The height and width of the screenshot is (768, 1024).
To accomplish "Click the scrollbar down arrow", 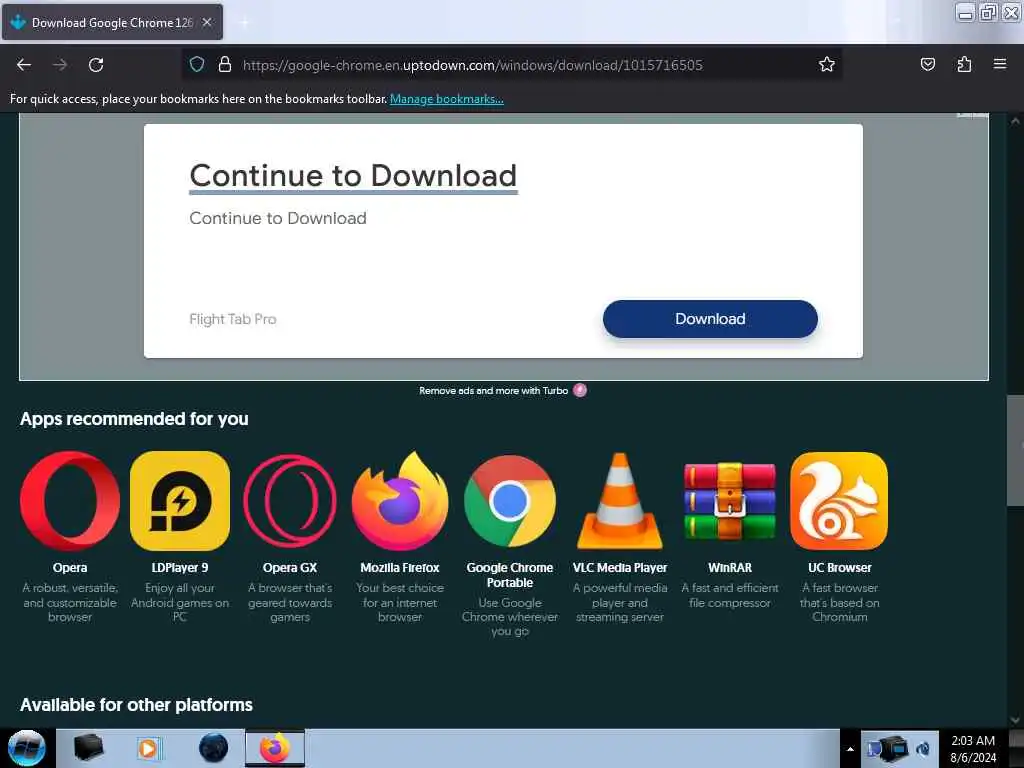I will (1015, 720).
